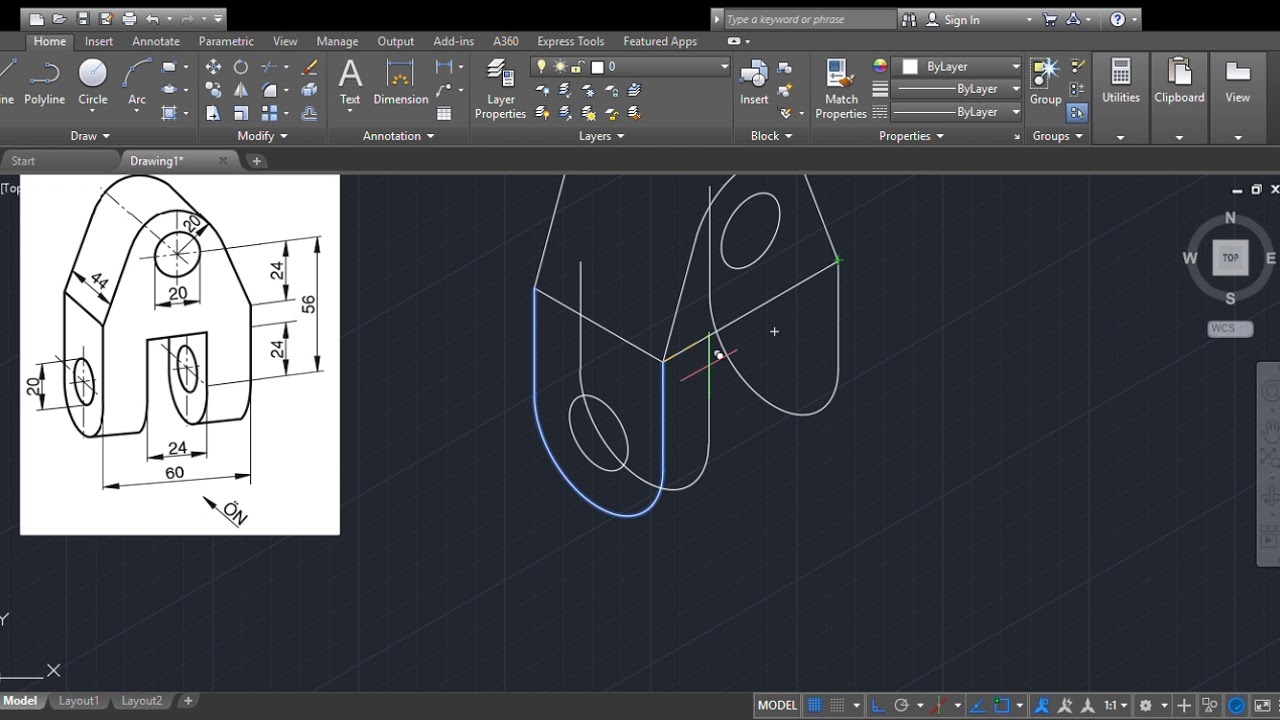The height and width of the screenshot is (720, 1280).
Task: Toggle drawing grid display in status bar
Action: click(815, 705)
